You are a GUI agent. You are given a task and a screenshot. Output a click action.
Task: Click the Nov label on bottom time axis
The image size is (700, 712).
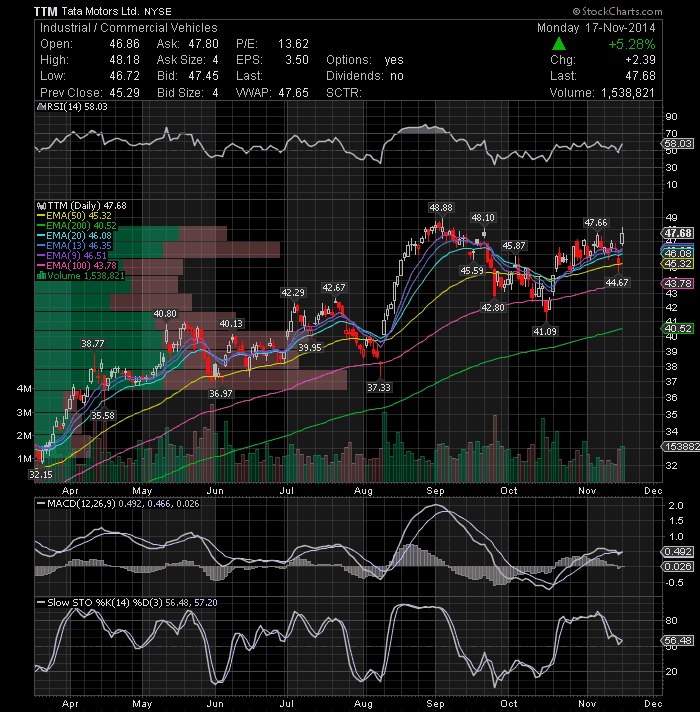tap(587, 704)
